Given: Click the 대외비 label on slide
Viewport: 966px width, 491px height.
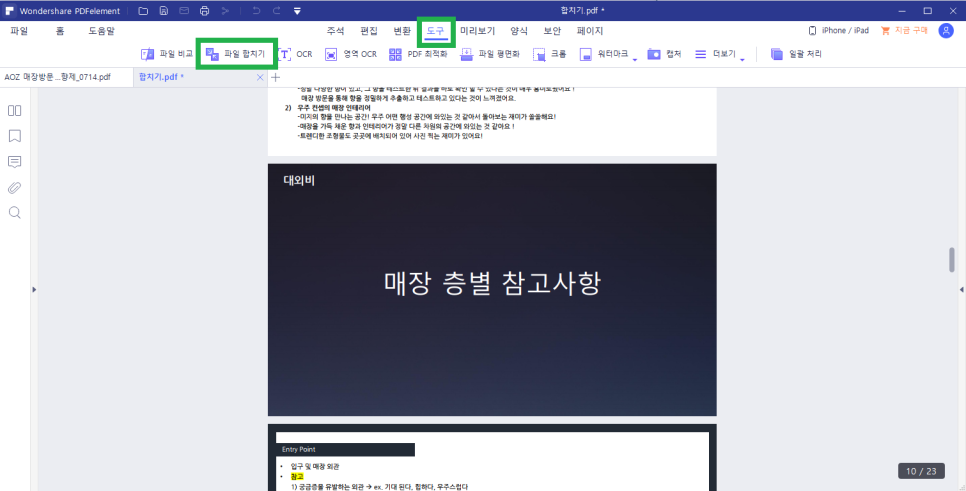Looking at the screenshot, I should (x=299, y=181).
